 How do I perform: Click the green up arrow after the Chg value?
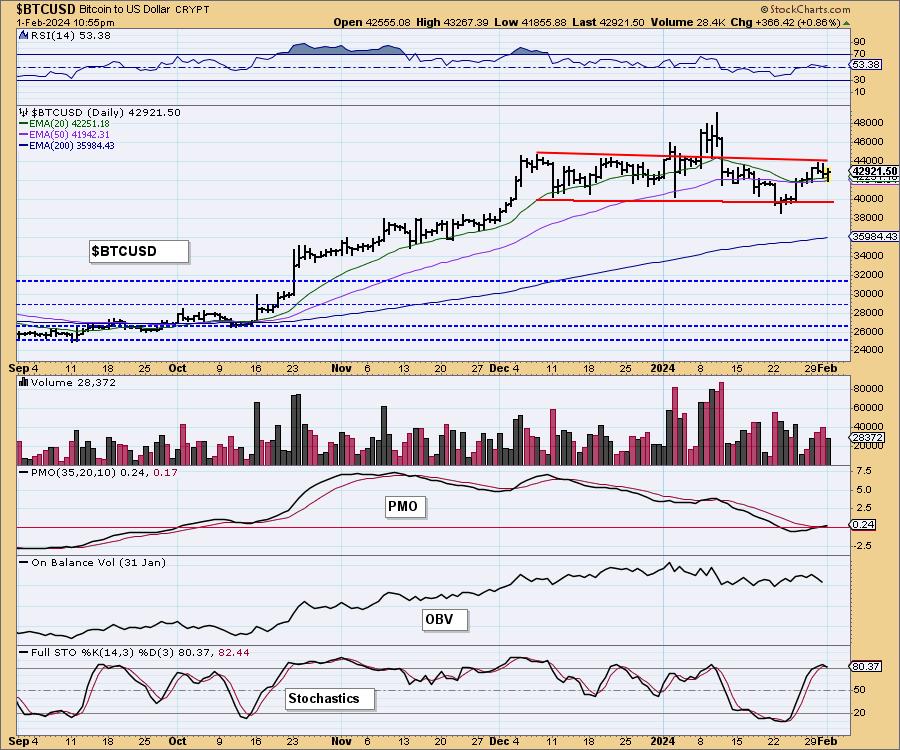pyautogui.click(x=847, y=23)
